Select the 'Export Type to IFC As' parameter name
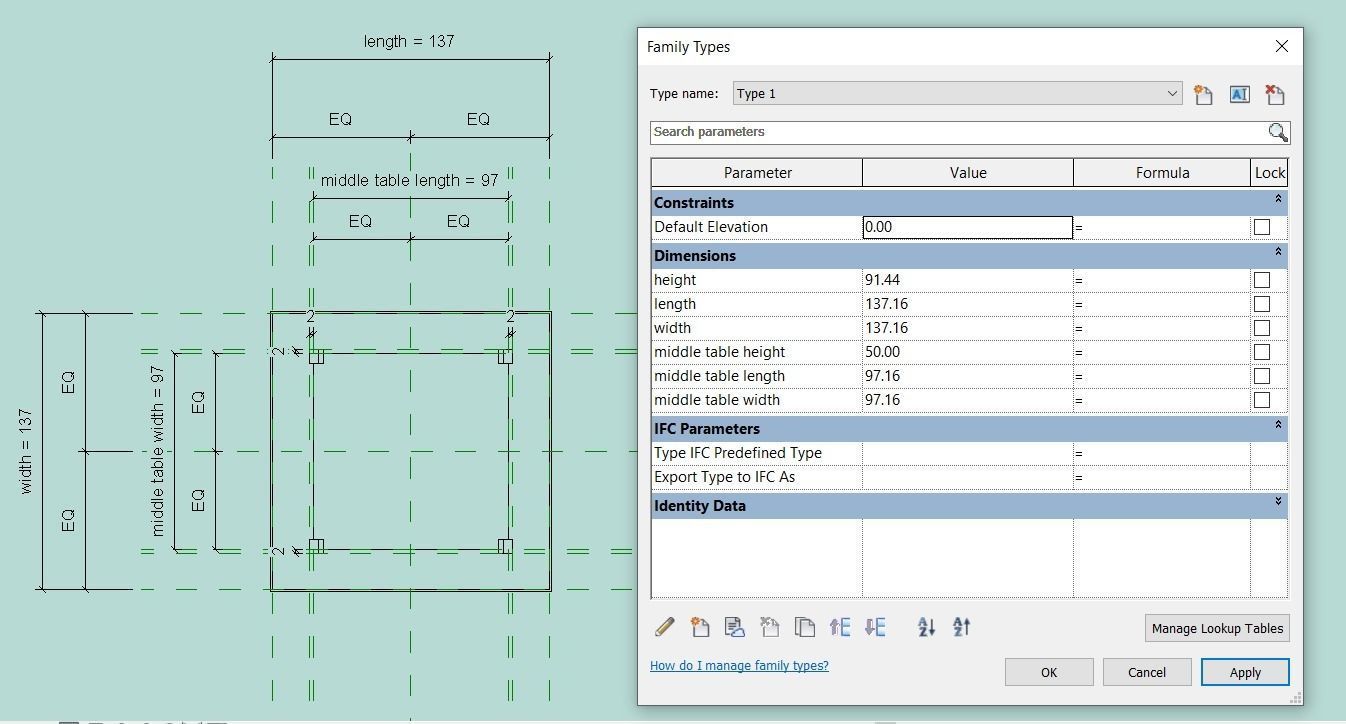 (x=725, y=477)
